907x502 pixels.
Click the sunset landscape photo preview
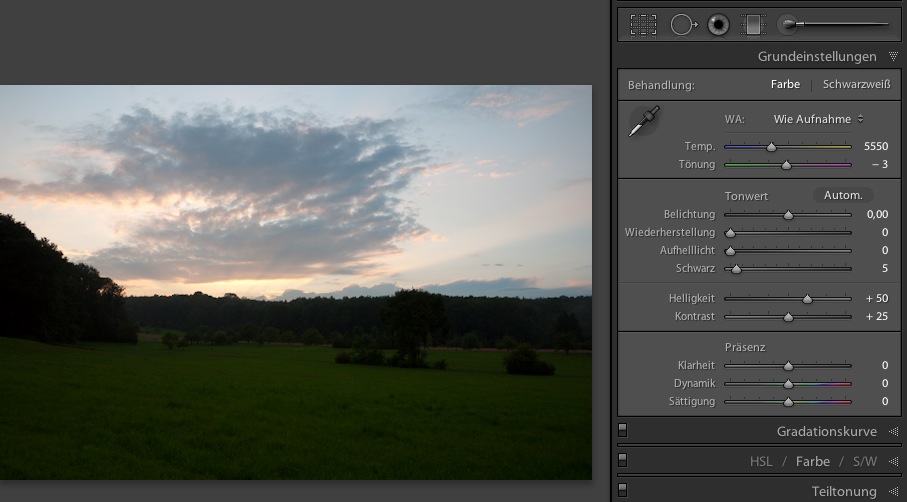click(x=295, y=282)
